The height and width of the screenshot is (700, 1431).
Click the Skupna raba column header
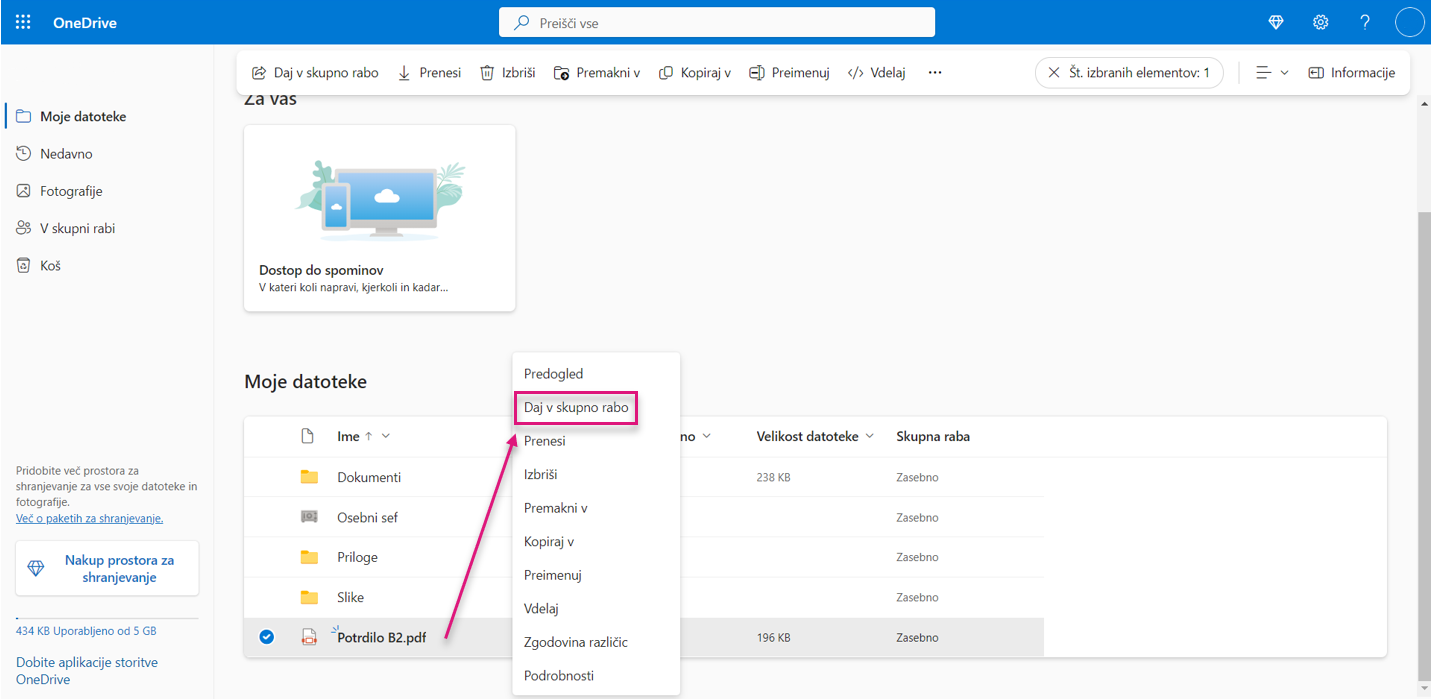tap(933, 436)
